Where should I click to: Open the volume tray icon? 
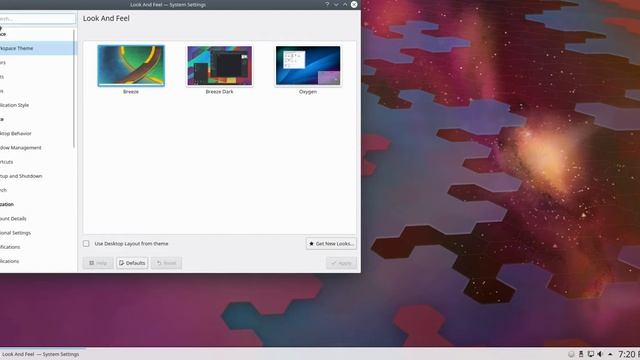coord(600,354)
